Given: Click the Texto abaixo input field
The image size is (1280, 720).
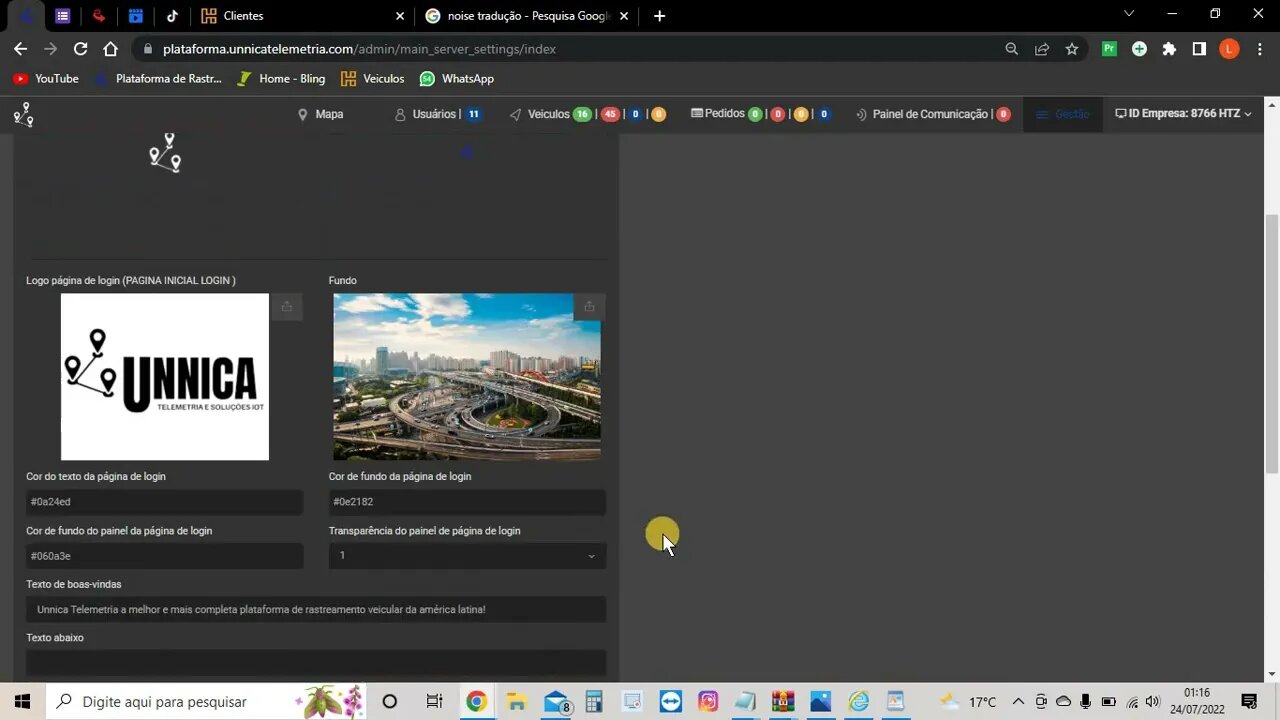Looking at the screenshot, I should (316, 662).
